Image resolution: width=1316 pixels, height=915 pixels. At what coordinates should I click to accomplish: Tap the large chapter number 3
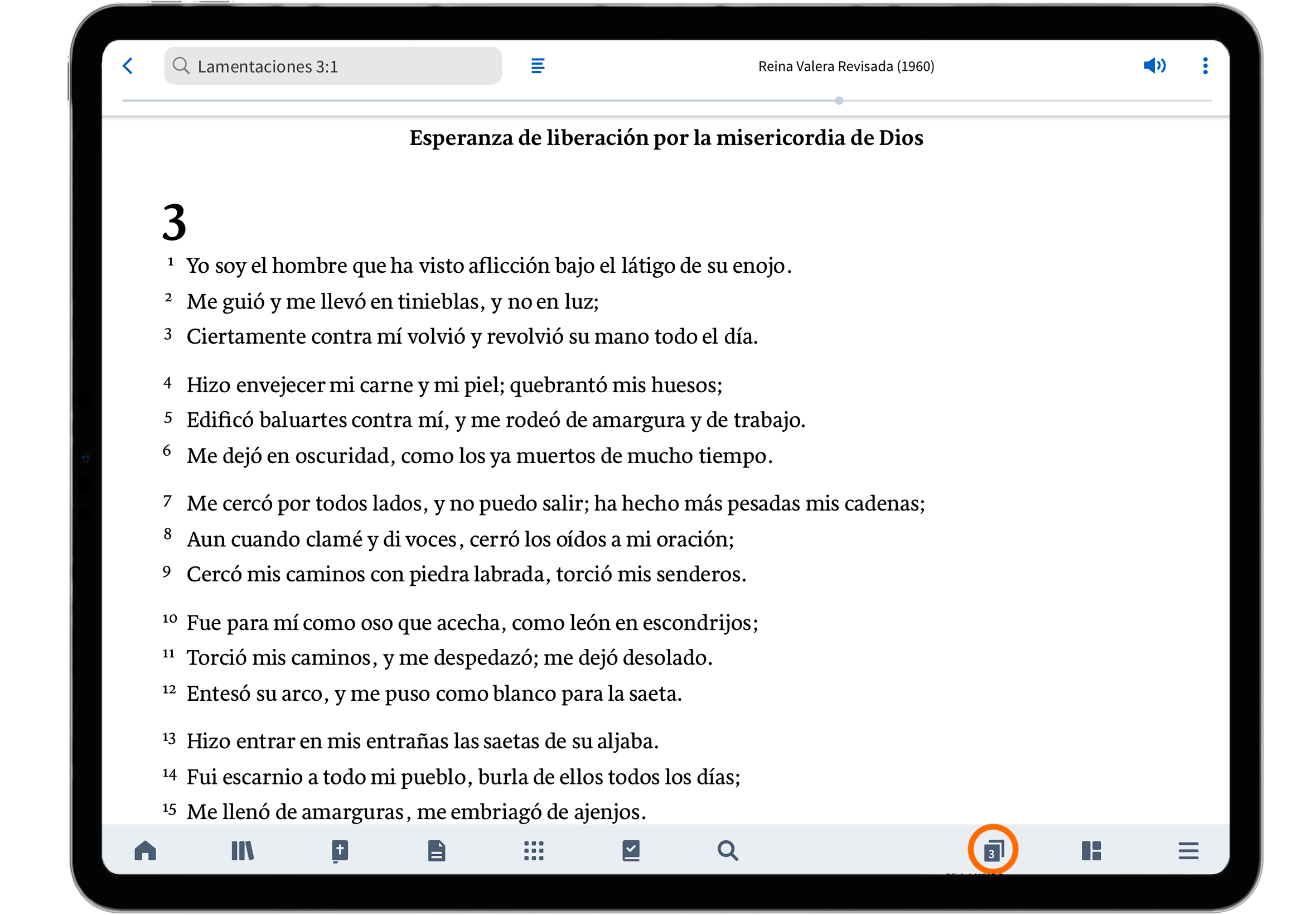pyautogui.click(x=174, y=222)
